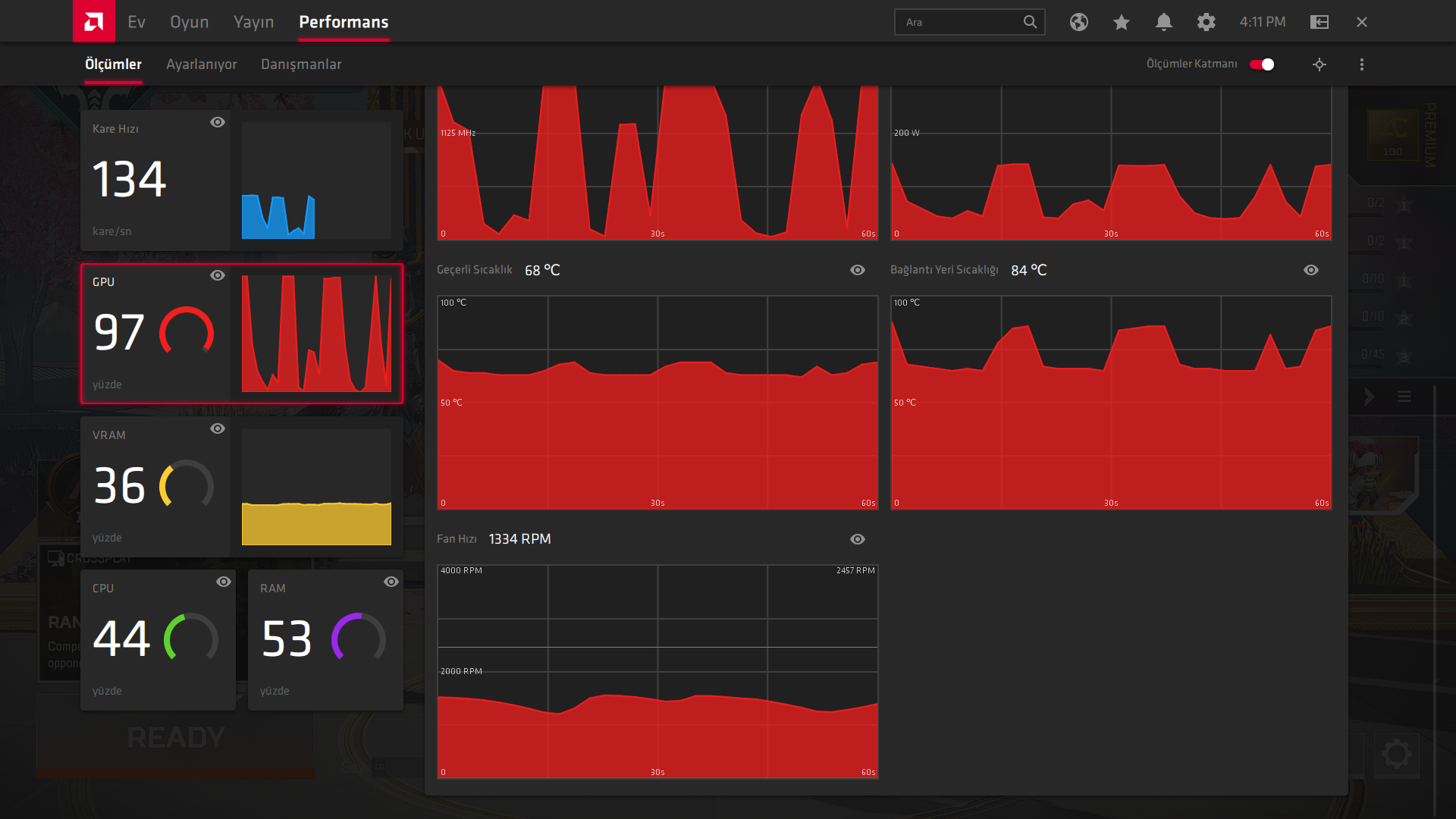Open the Ayarlanıyor sub-tab
Image resolution: width=1456 pixels, height=819 pixels.
coord(202,64)
